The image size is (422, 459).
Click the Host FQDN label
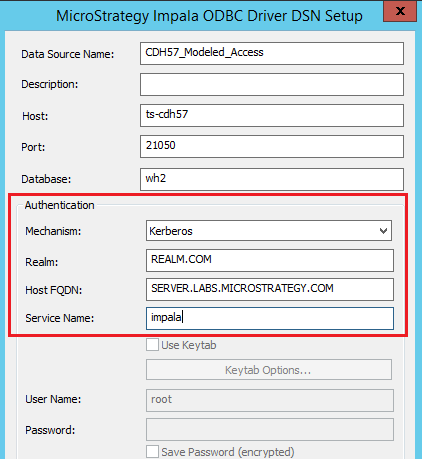(54, 290)
